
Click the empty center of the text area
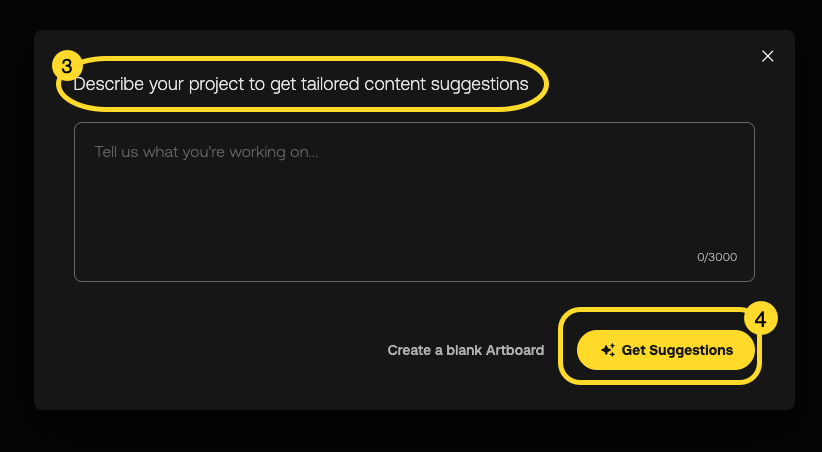point(414,205)
